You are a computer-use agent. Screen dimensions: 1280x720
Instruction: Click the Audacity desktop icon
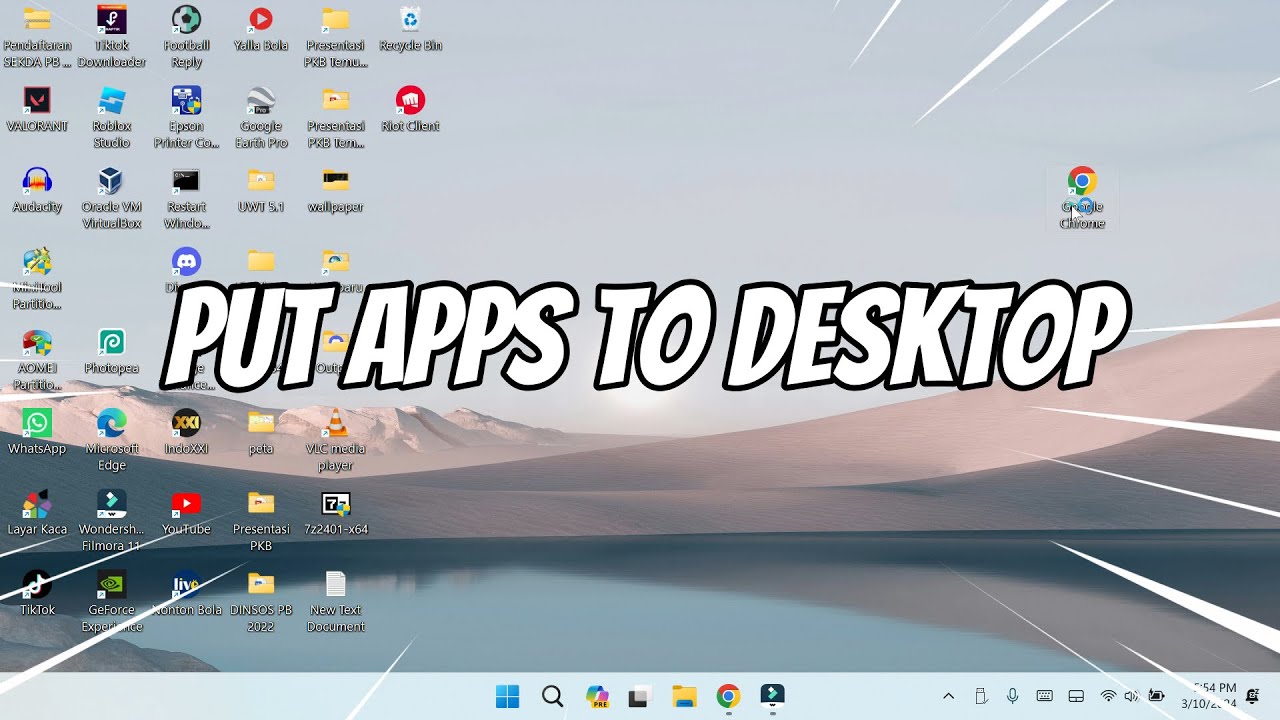pos(37,190)
